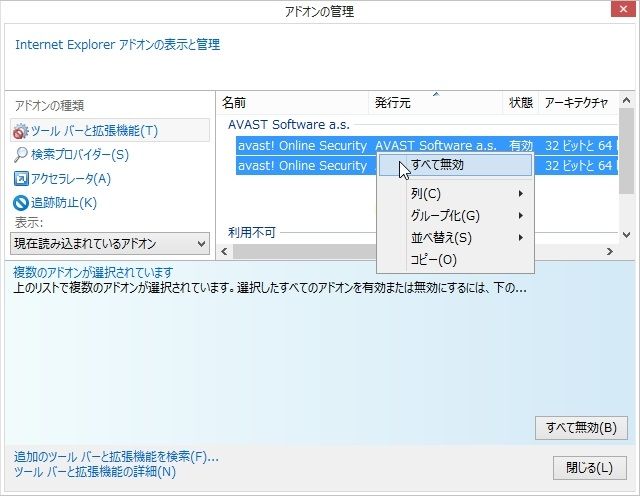
Task: Click the list scroll up arrow
Action: [627, 100]
